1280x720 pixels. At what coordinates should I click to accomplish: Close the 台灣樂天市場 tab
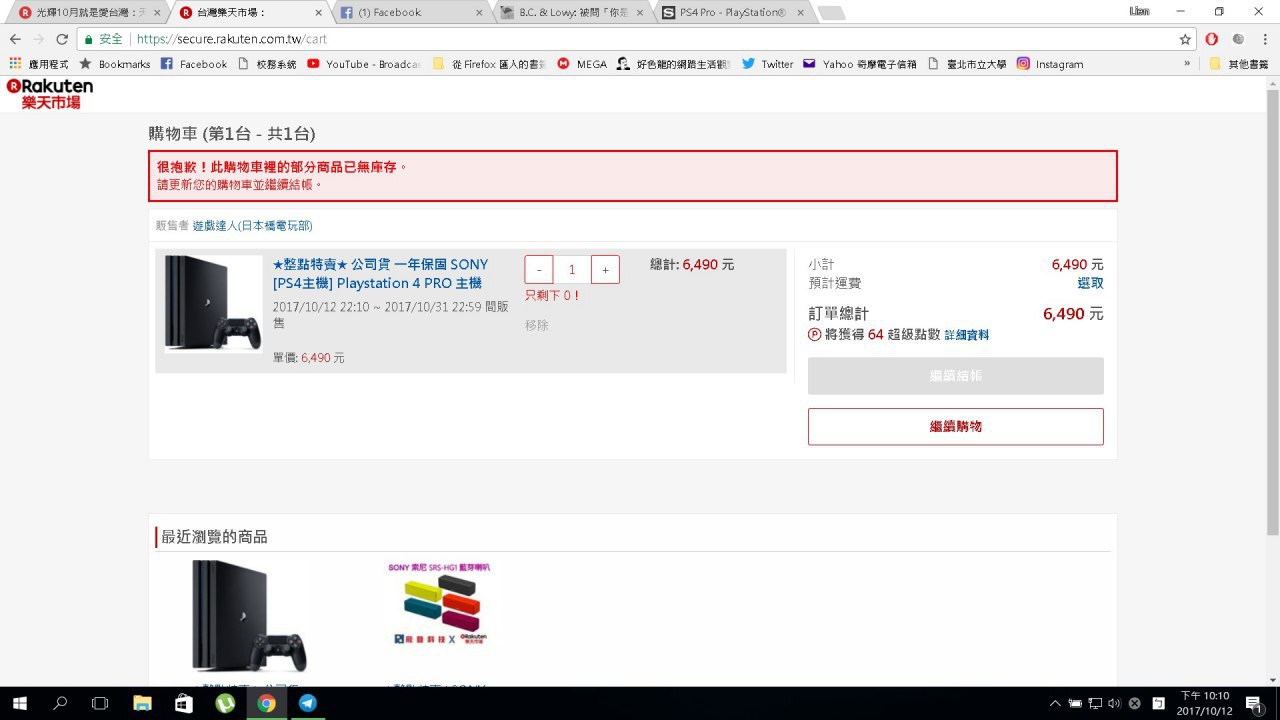[318, 13]
